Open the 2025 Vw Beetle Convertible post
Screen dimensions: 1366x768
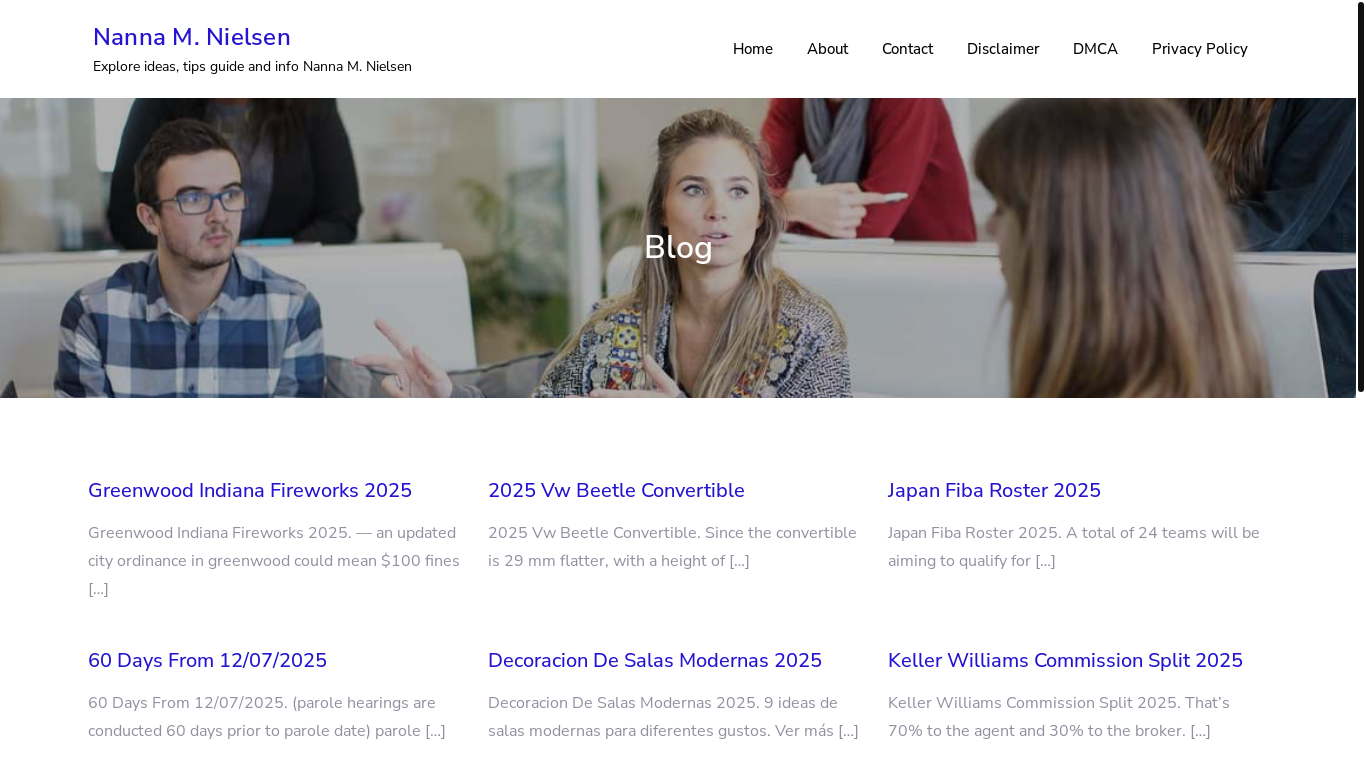point(616,491)
